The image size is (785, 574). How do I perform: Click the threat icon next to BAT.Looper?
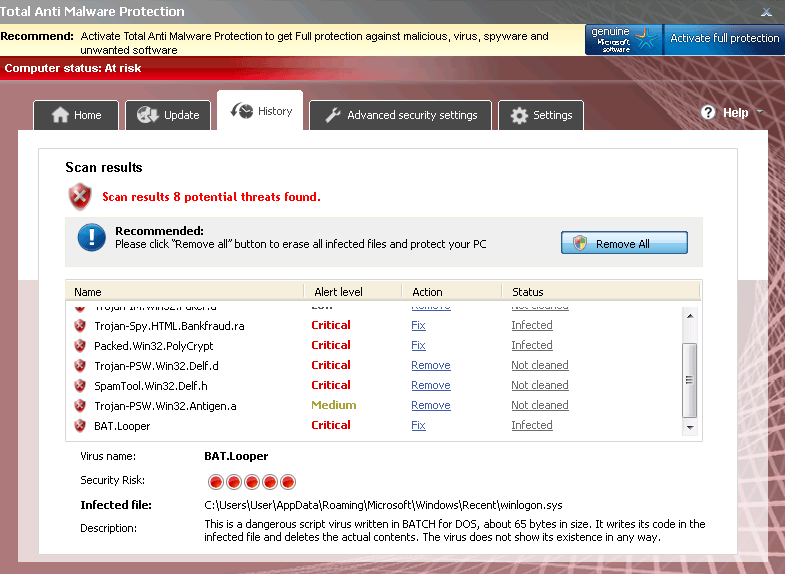[80, 426]
